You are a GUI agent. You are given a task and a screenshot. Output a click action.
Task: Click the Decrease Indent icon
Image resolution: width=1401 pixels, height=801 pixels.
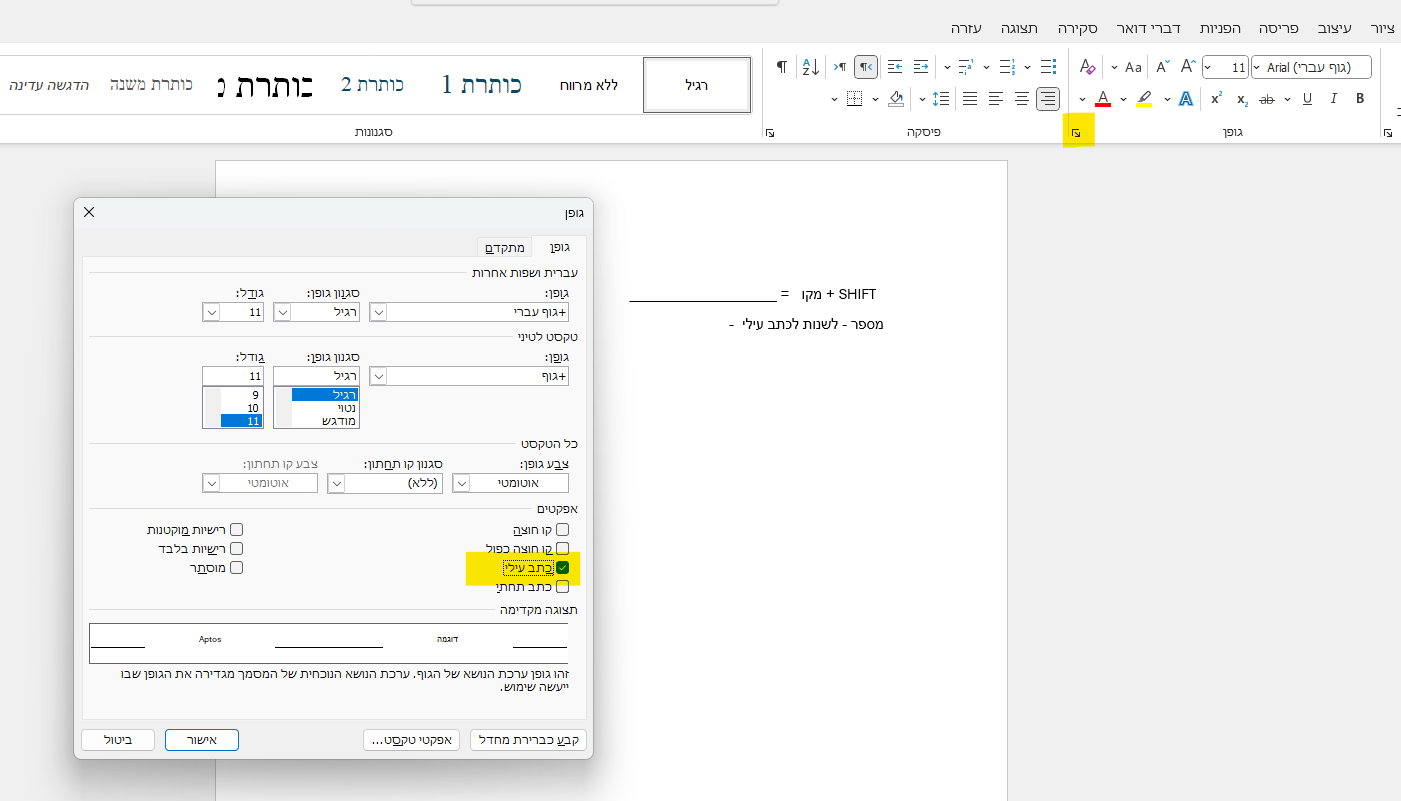coord(920,67)
